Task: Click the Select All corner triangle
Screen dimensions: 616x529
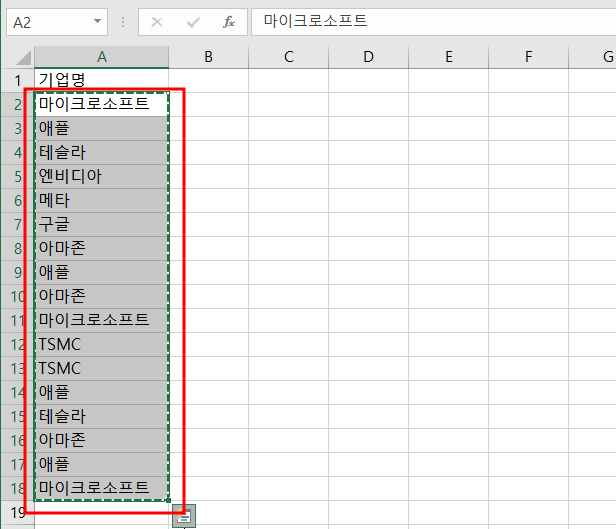Action: [24, 58]
